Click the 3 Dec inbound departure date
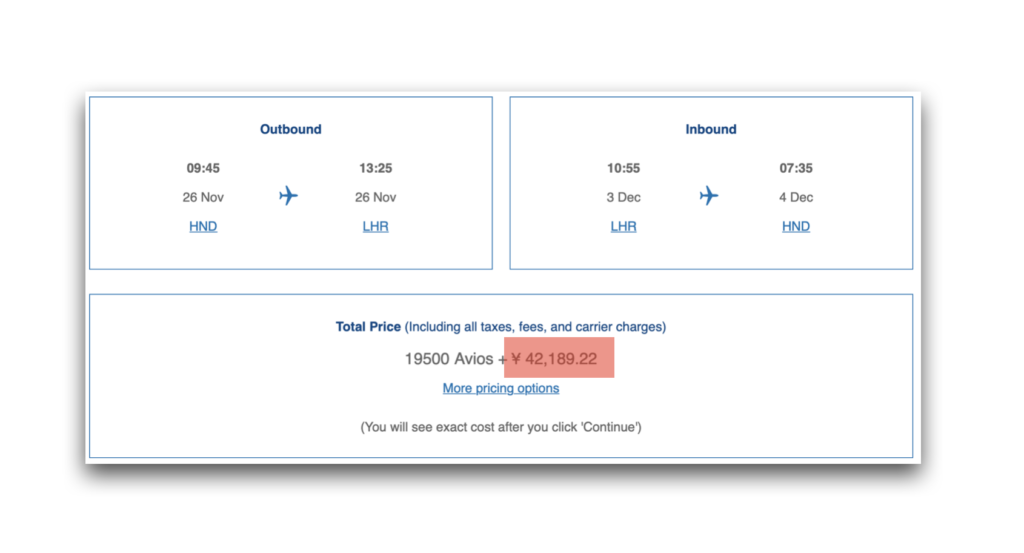 tap(624, 197)
